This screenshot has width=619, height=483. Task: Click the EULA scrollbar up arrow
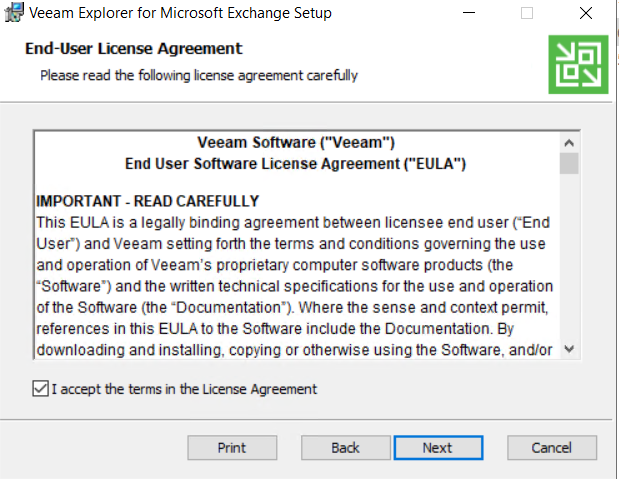coord(569,143)
